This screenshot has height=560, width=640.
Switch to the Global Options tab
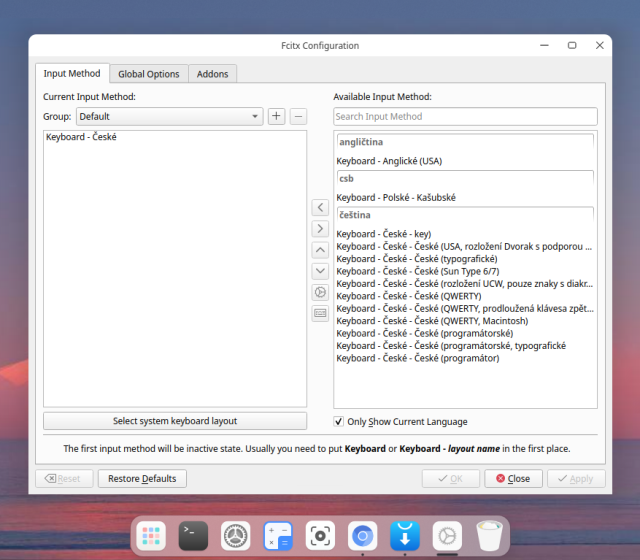pyautogui.click(x=148, y=74)
